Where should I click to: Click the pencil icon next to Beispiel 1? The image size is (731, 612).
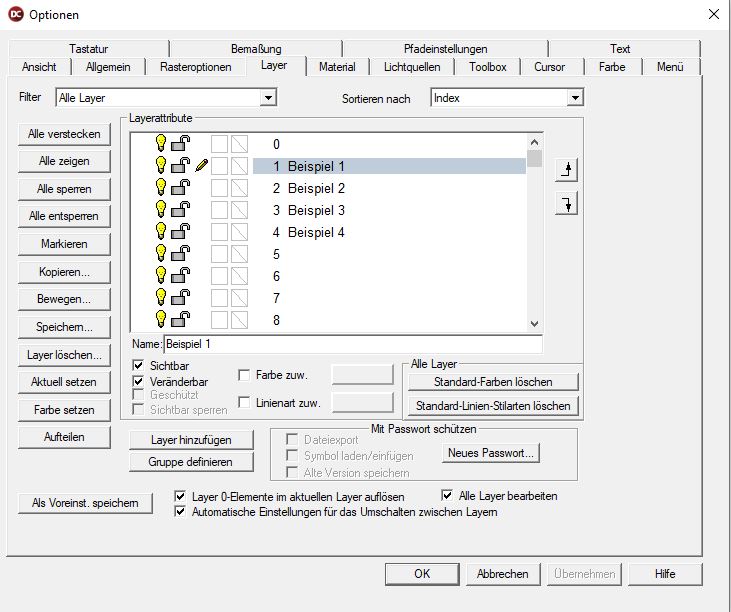pyautogui.click(x=201, y=166)
